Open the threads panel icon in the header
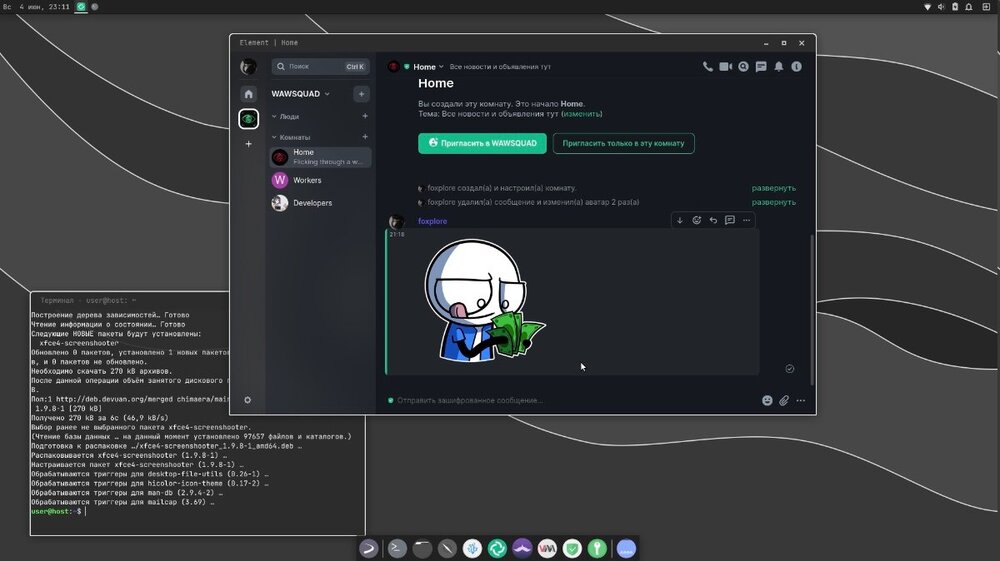The image size is (1000, 561). pos(761,66)
